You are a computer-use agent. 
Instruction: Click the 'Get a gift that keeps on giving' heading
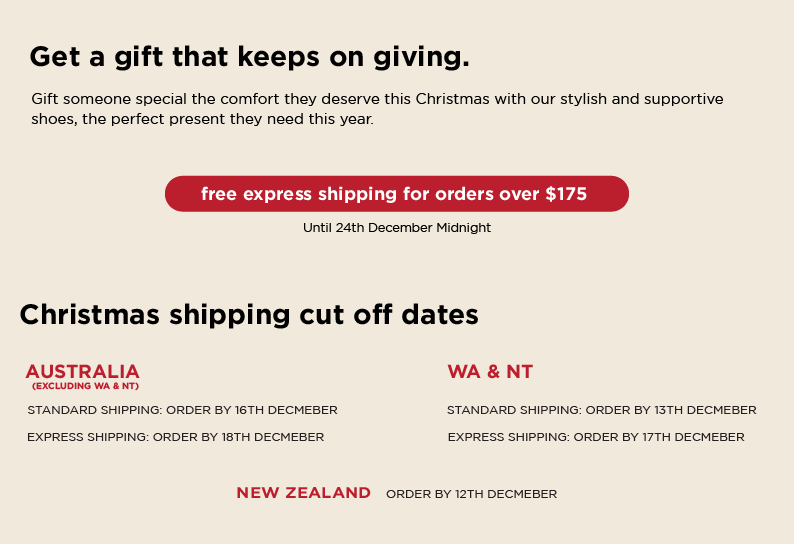coord(250,57)
